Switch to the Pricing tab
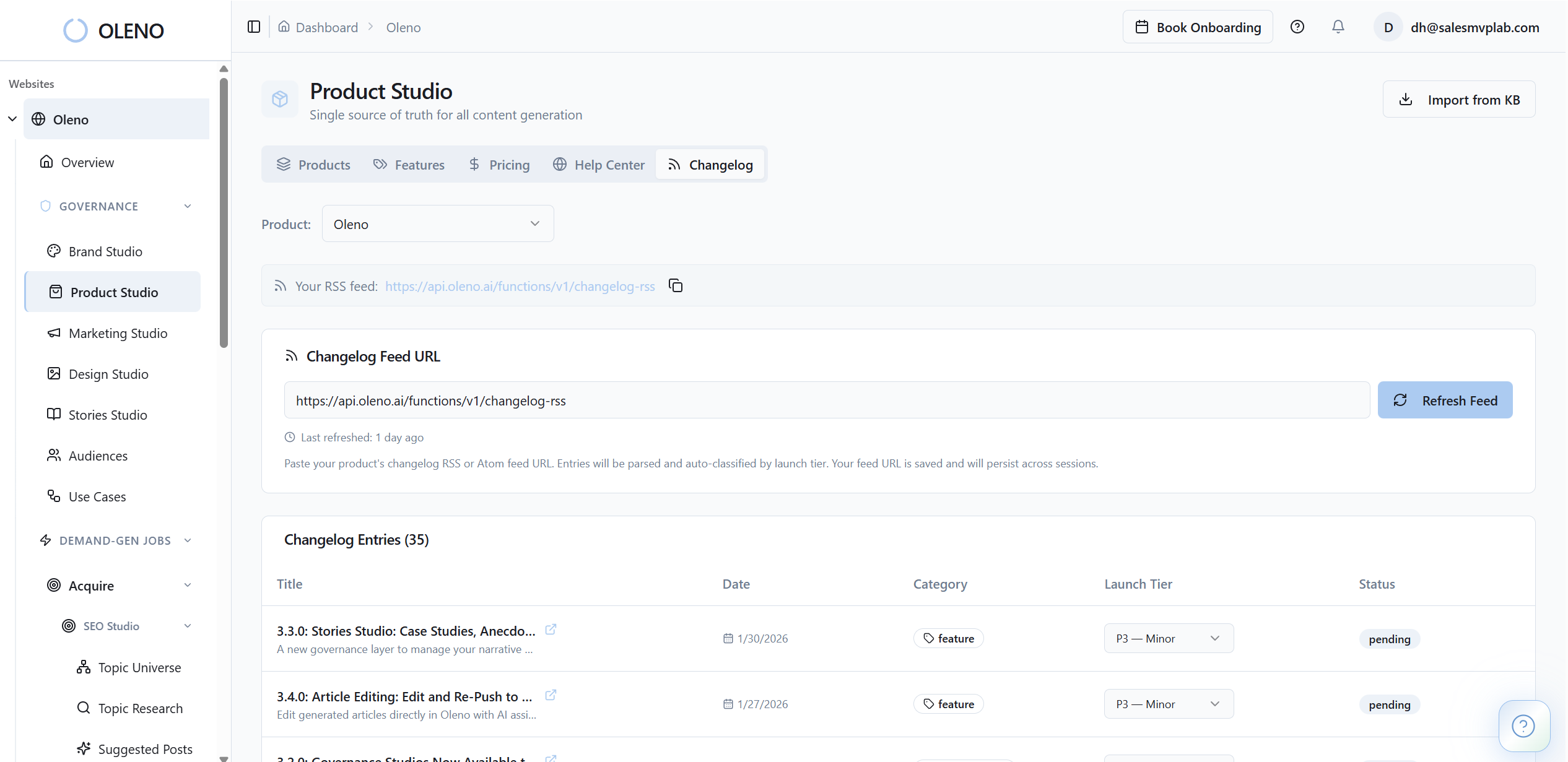The width and height of the screenshot is (1568, 762). click(x=499, y=164)
